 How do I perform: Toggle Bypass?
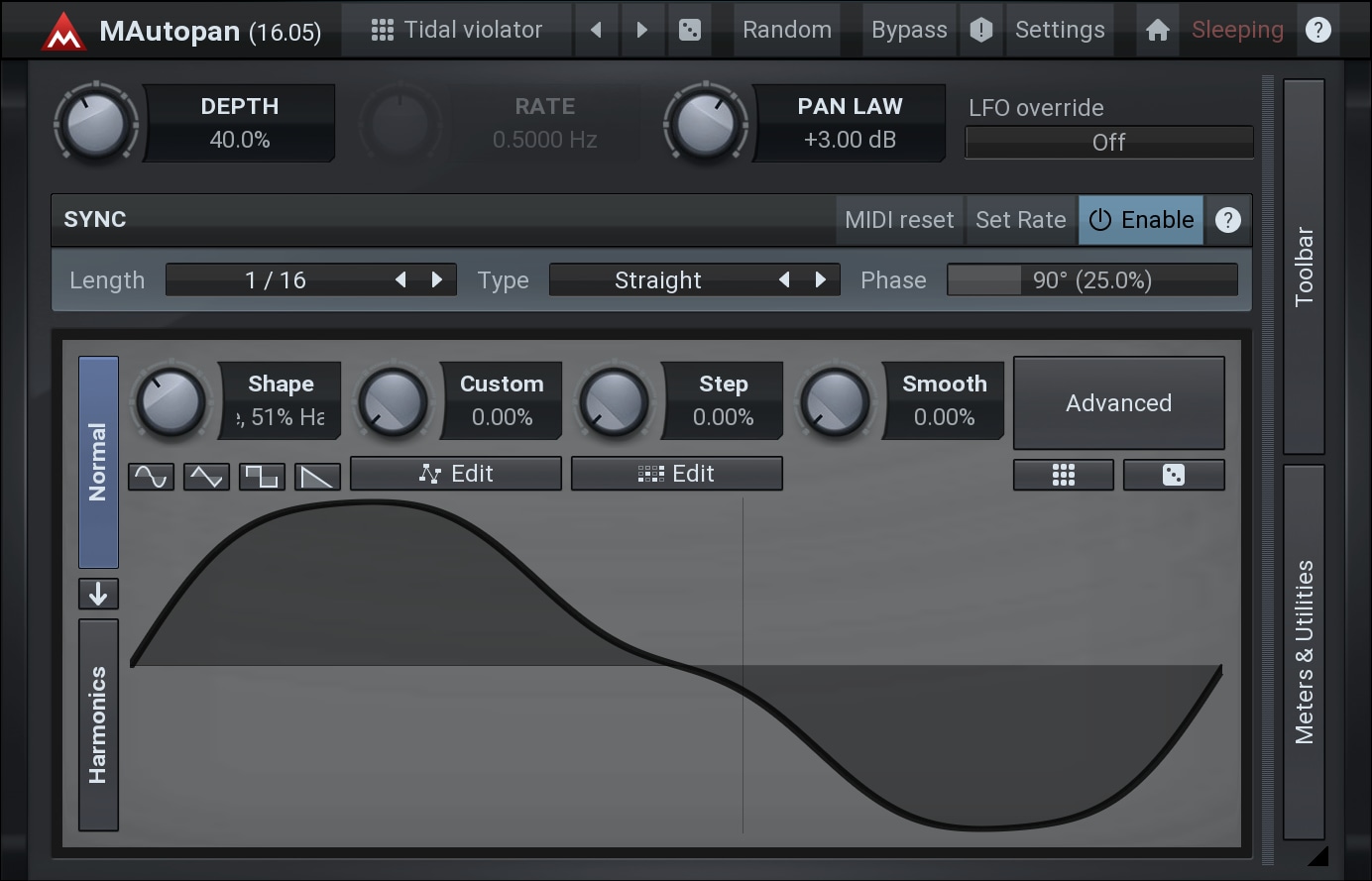(x=909, y=30)
